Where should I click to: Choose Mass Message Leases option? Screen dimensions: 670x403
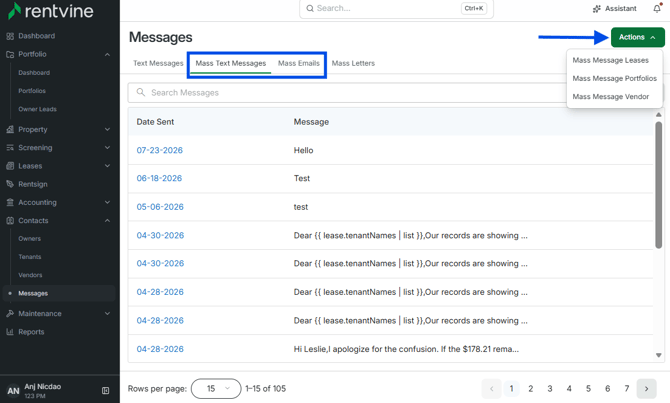(x=611, y=60)
